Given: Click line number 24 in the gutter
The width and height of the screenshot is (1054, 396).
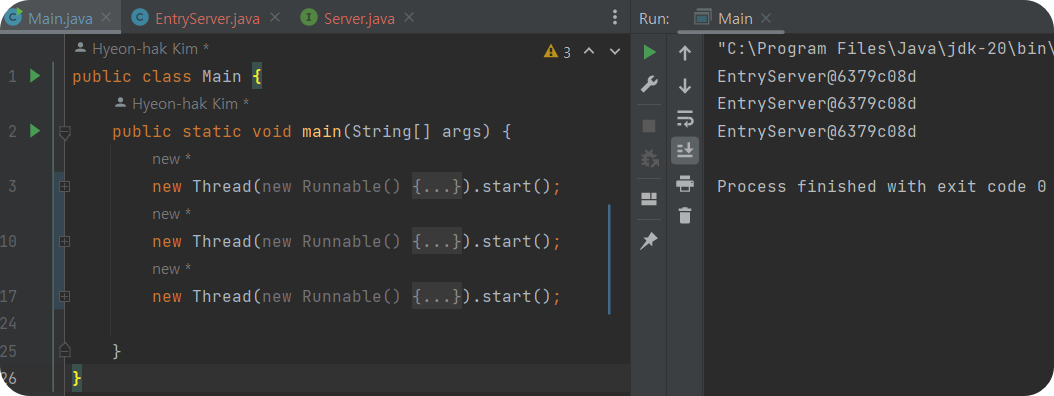Looking at the screenshot, I should (x=8, y=324).
